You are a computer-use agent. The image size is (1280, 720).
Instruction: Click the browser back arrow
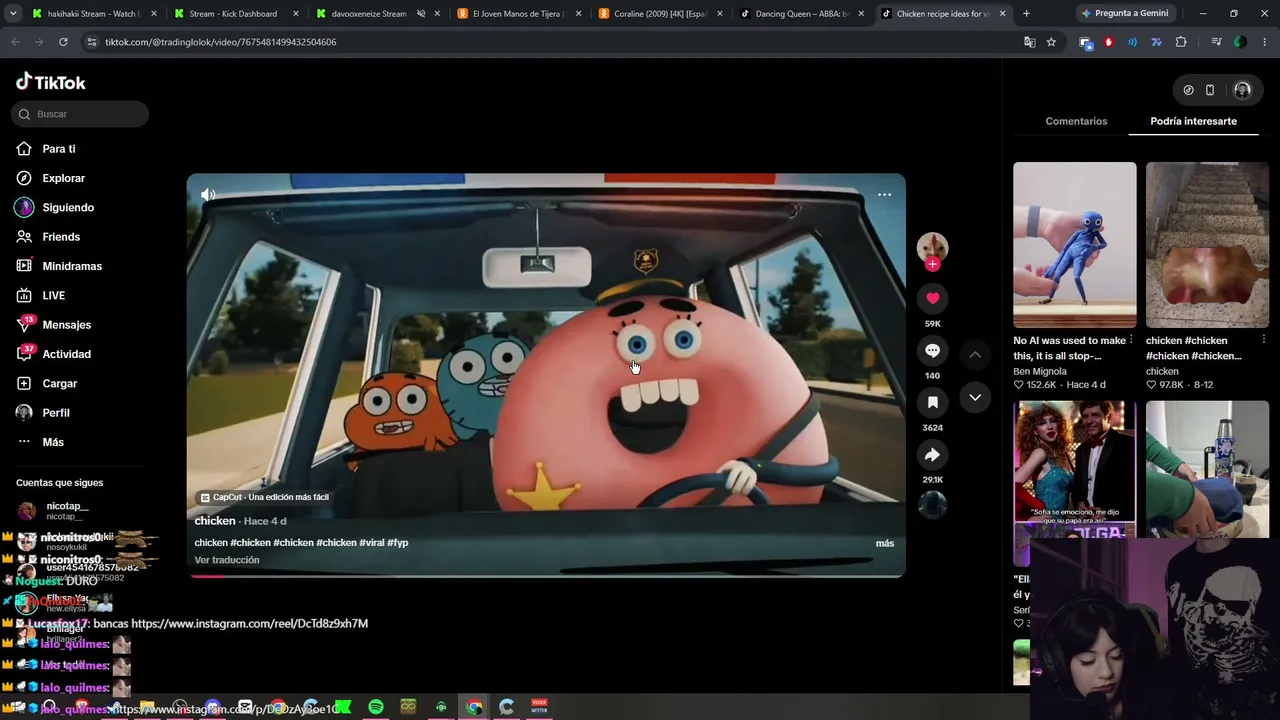15,42
